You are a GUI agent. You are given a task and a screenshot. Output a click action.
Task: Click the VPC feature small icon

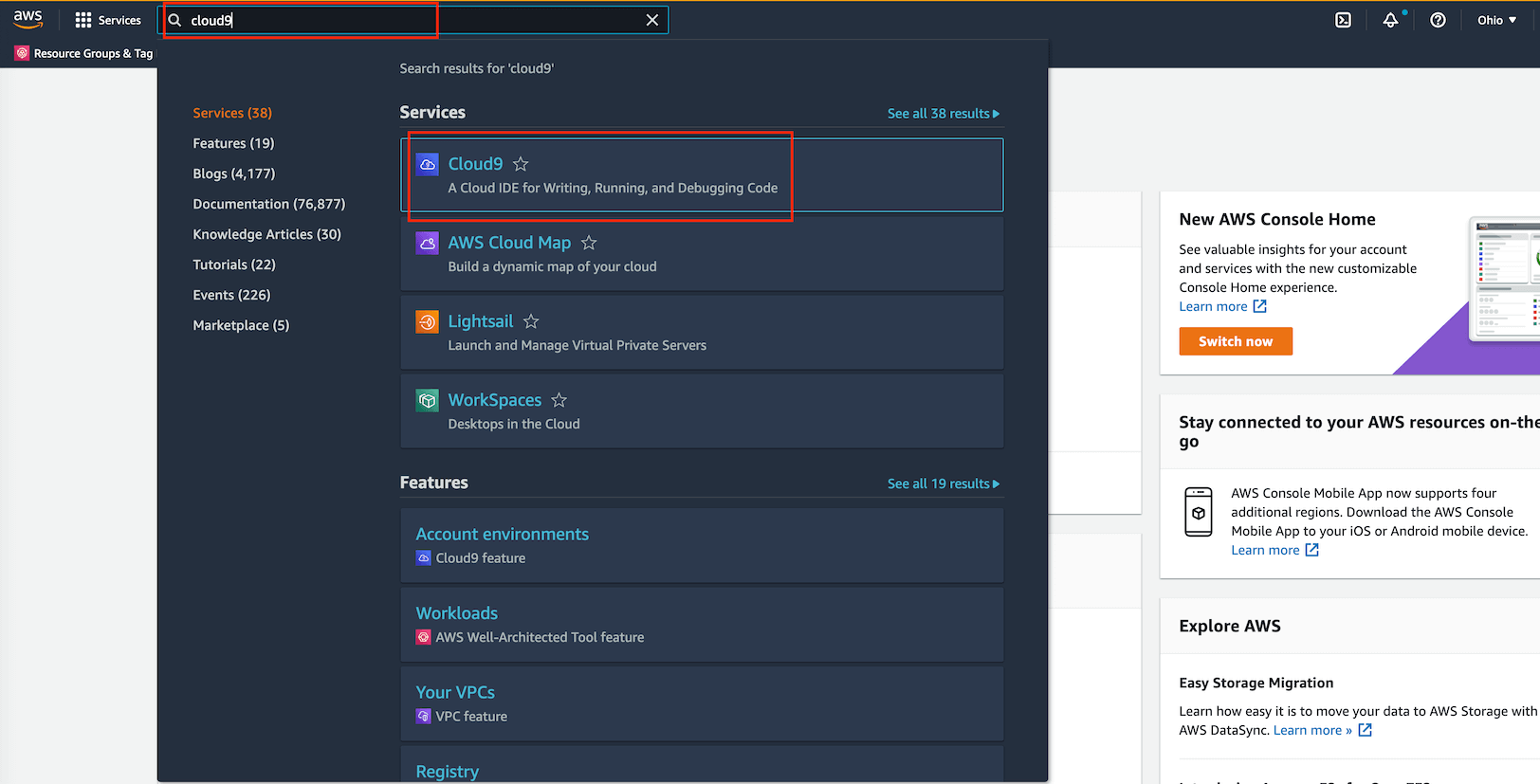click(x=423, y=717)
